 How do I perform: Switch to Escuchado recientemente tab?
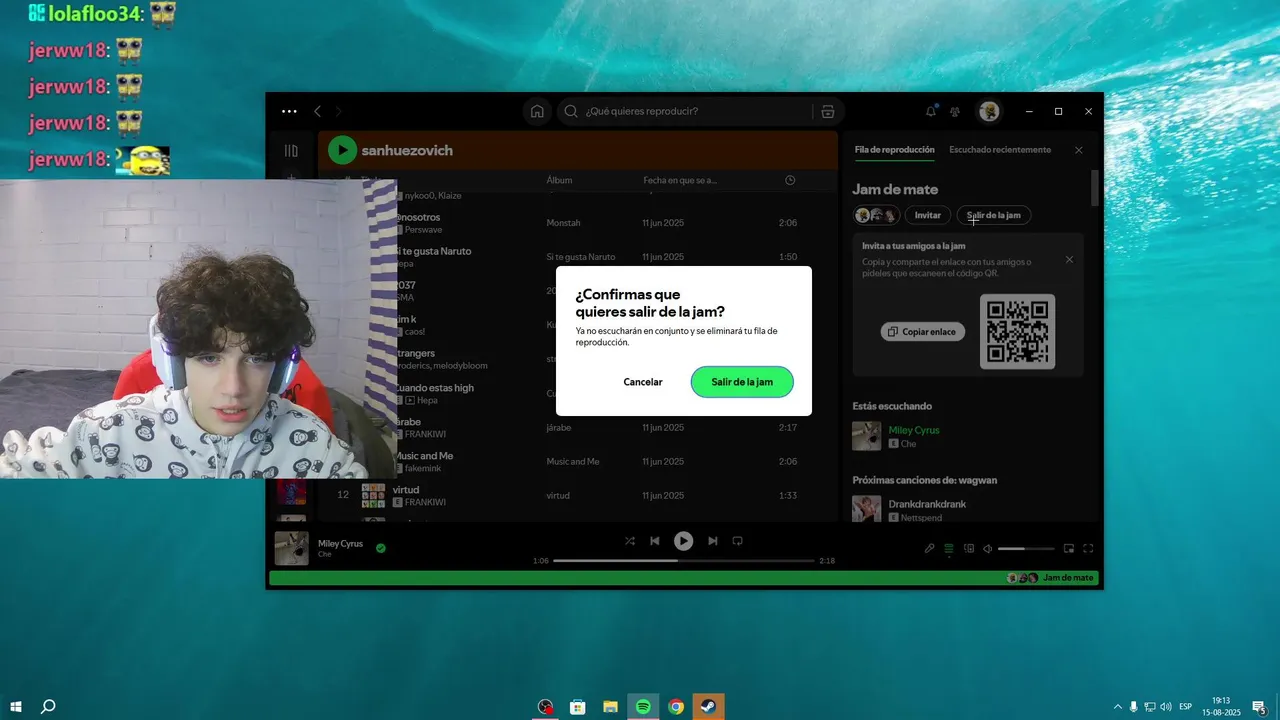click(1000, 150)
